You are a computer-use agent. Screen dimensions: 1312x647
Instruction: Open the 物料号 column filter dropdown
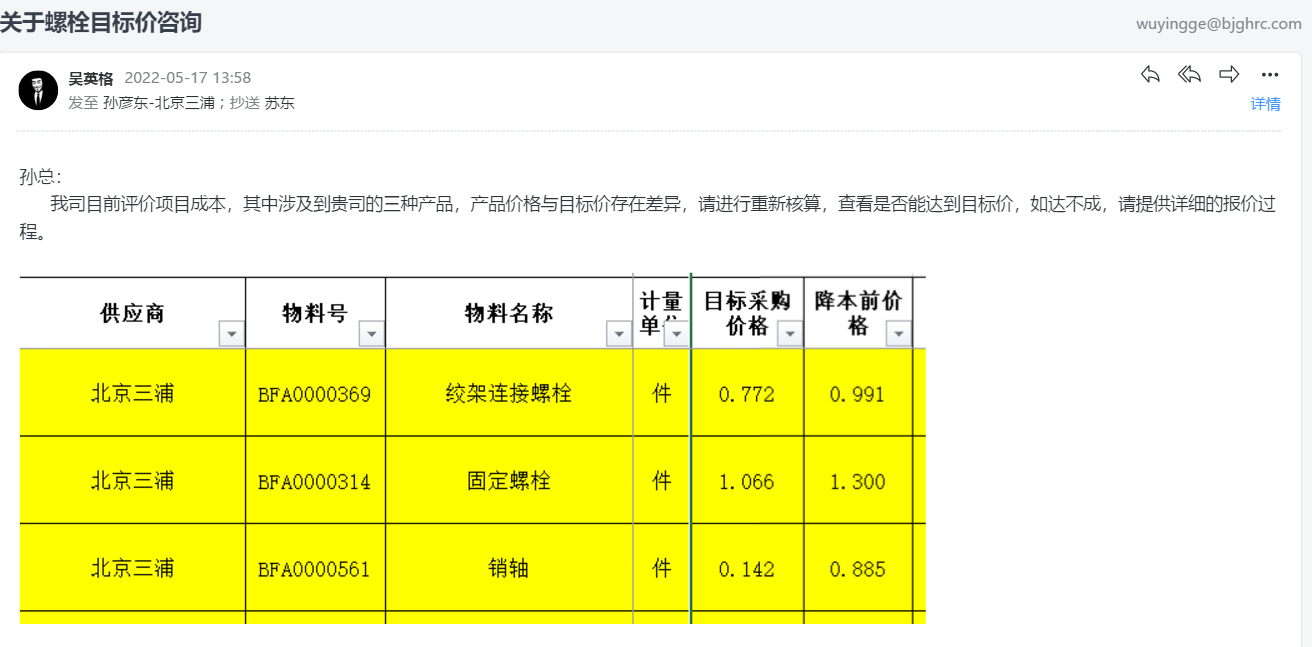[372, 334]
